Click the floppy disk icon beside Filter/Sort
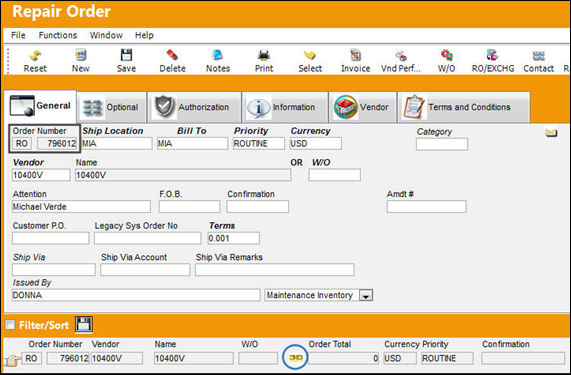 84,324
